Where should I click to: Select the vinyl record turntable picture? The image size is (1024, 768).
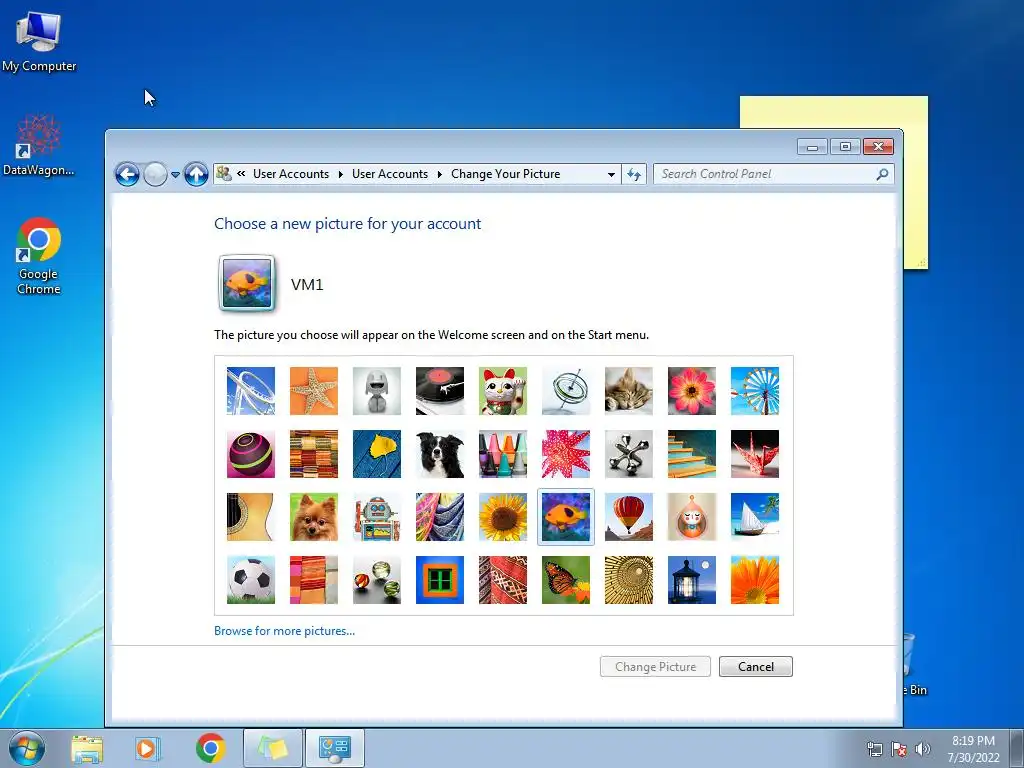click(x=440, y=391)
